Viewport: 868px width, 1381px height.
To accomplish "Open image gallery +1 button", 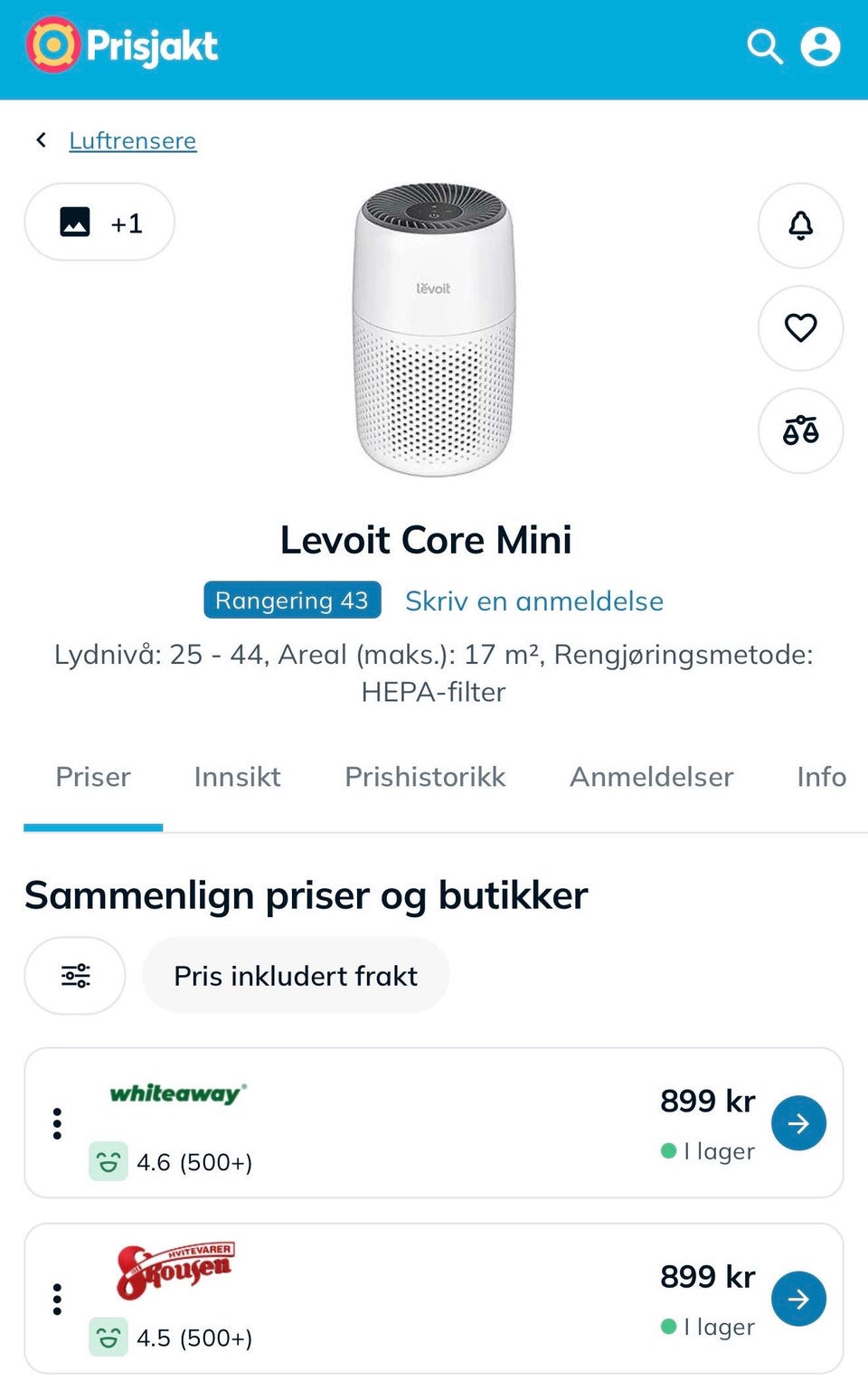I will [99, 222].
